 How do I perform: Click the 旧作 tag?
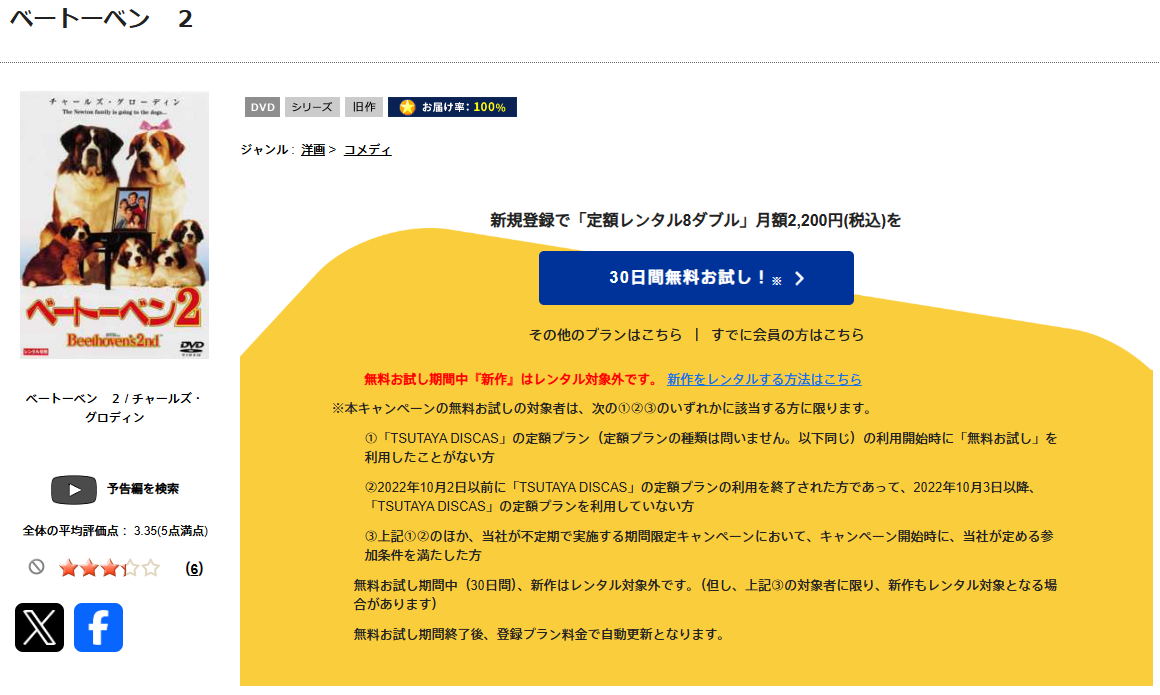click(x=364, y=107)
